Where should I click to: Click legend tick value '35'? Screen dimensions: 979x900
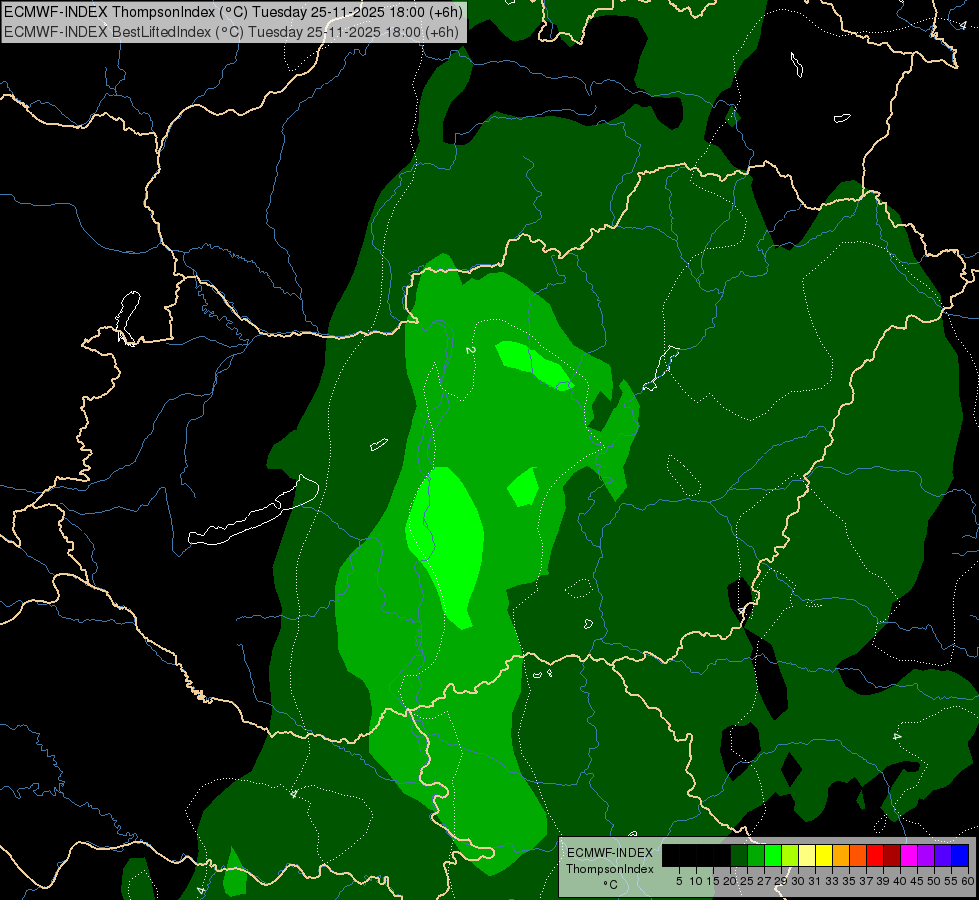849,881
